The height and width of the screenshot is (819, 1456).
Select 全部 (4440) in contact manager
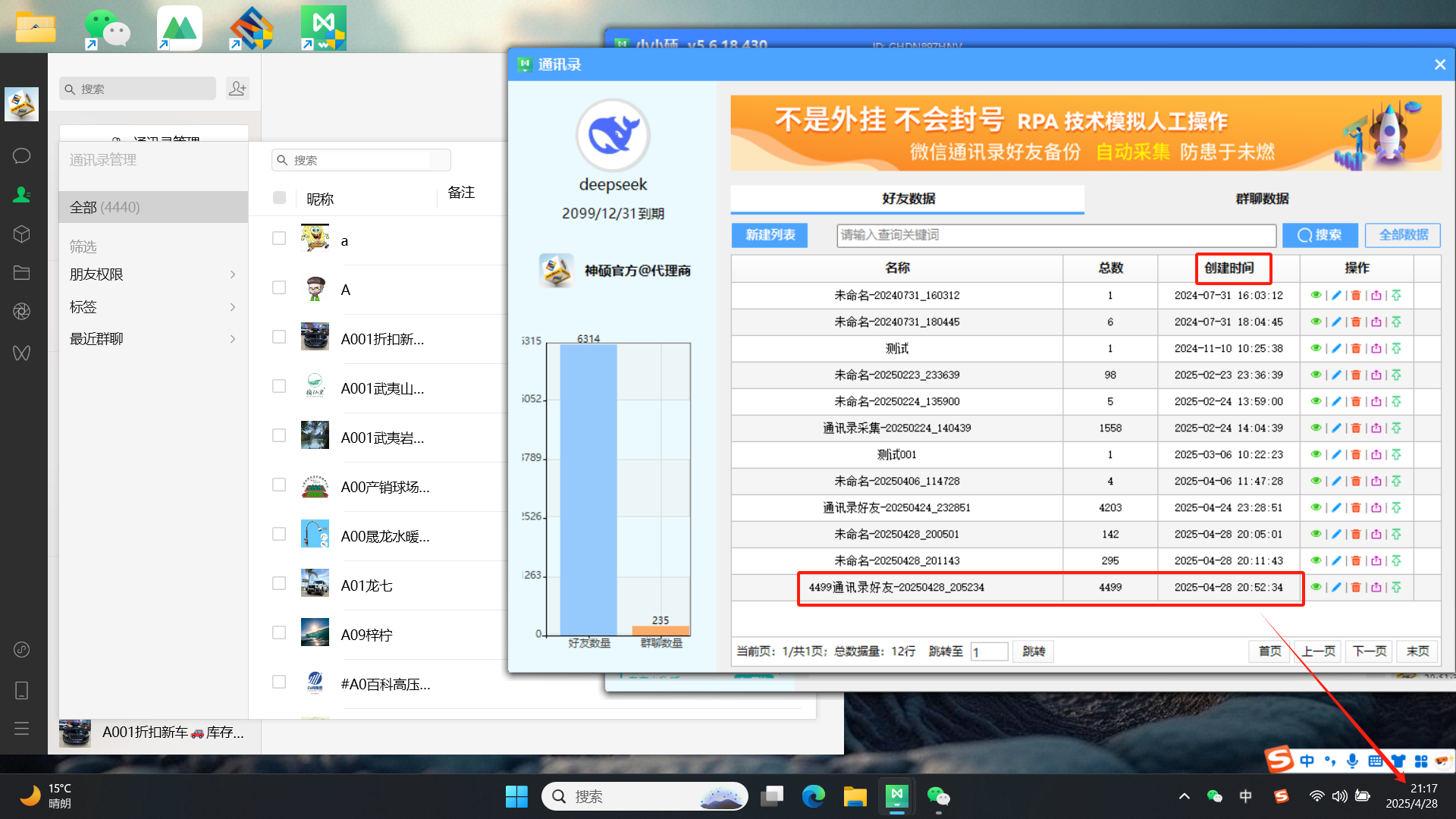pyautogui.click(x=153, y=207)
